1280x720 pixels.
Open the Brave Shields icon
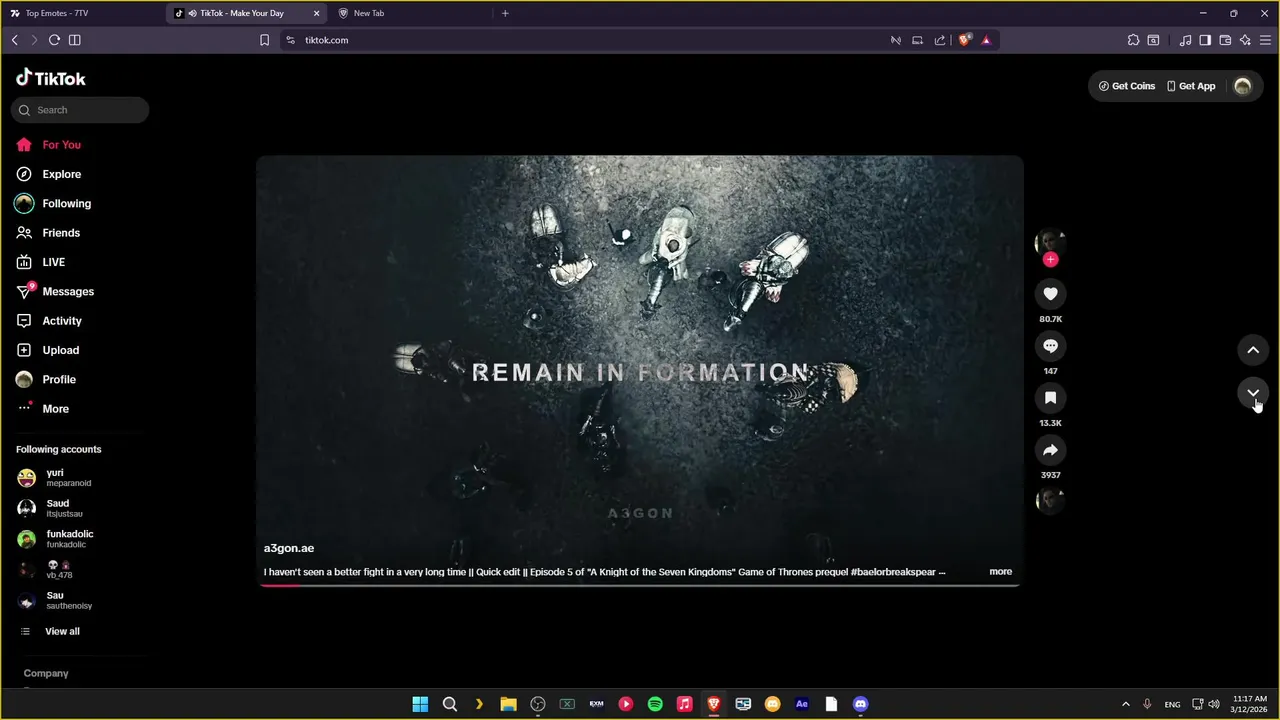(964, 40)
